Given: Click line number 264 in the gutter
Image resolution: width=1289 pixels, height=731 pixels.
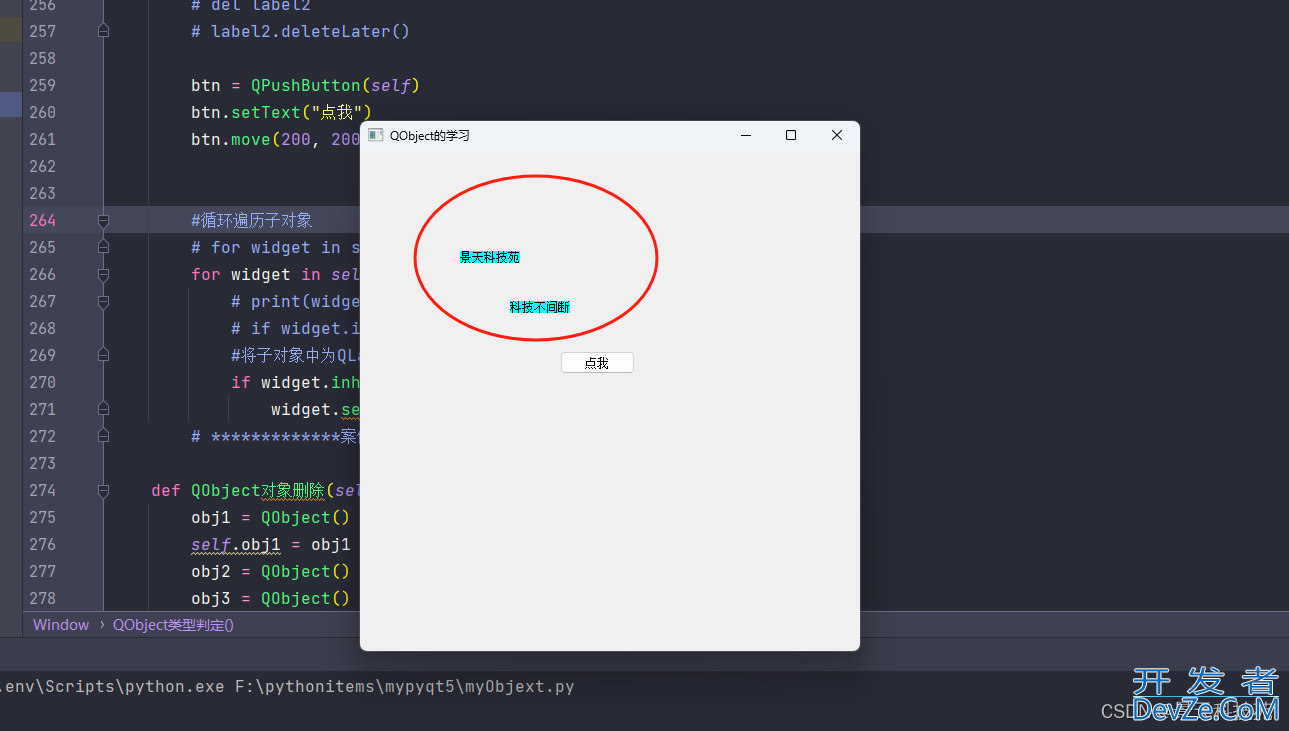Looking at the screenshot, I should point(43,220).
